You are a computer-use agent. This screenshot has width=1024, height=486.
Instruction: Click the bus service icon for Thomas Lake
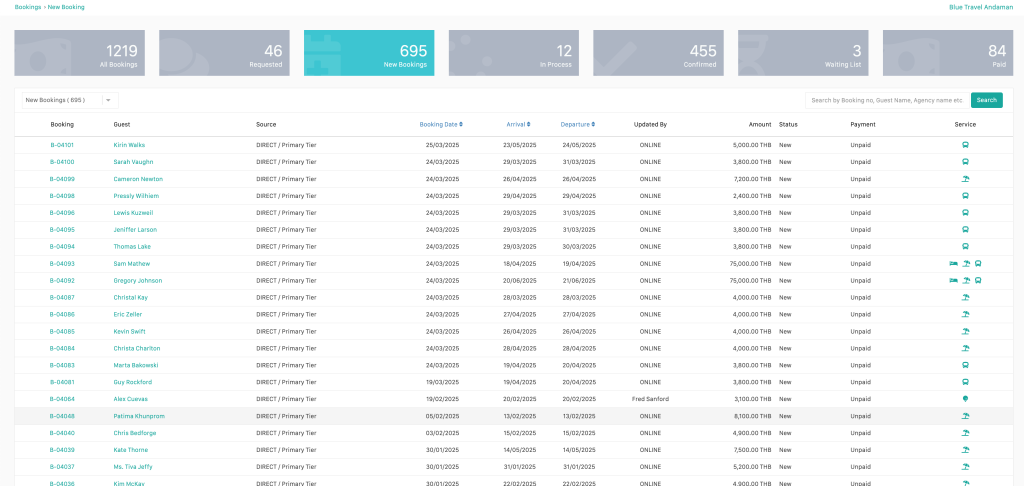[965, 247]
